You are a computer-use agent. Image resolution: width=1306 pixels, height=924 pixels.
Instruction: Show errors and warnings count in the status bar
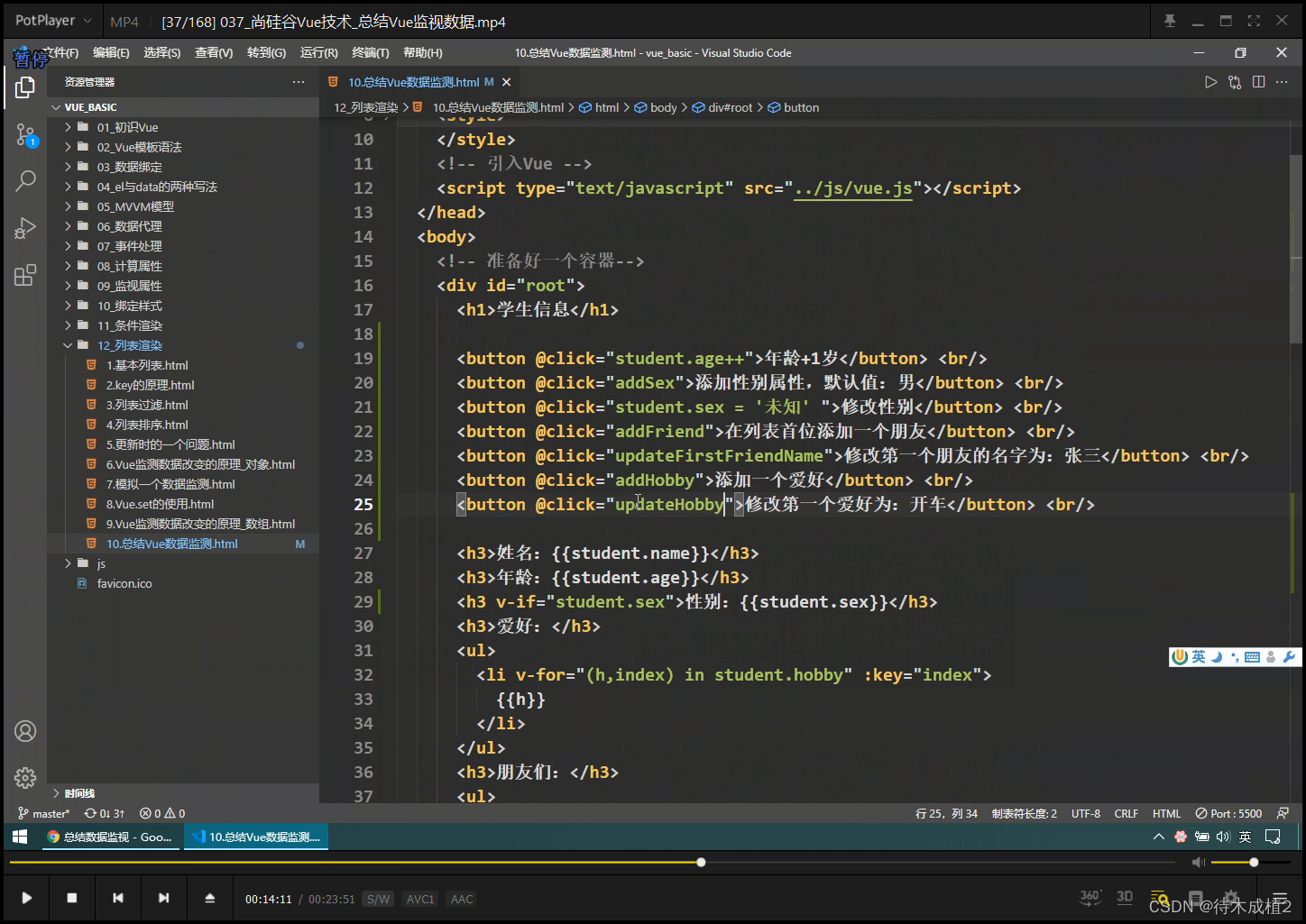[162, 813]
